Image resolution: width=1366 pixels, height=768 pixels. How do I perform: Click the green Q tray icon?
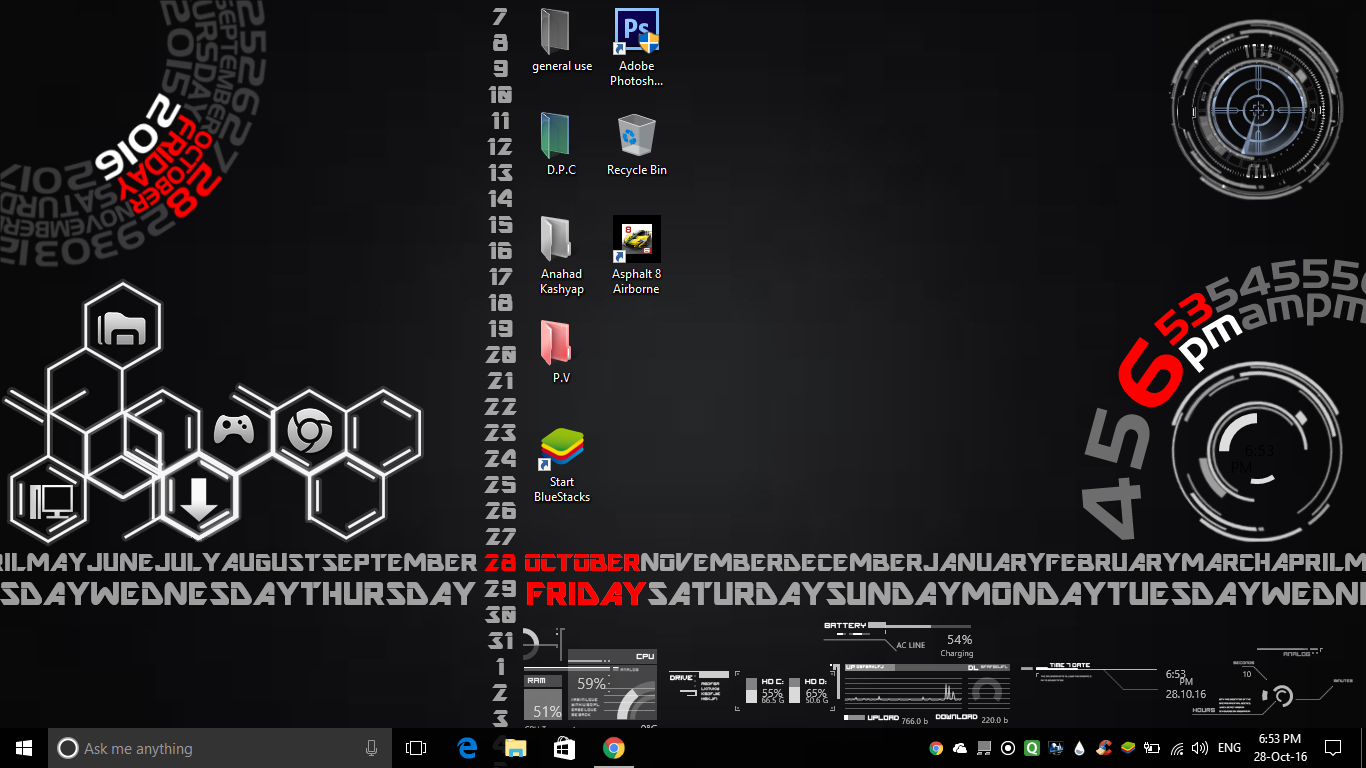click(x=1032, y=748)
